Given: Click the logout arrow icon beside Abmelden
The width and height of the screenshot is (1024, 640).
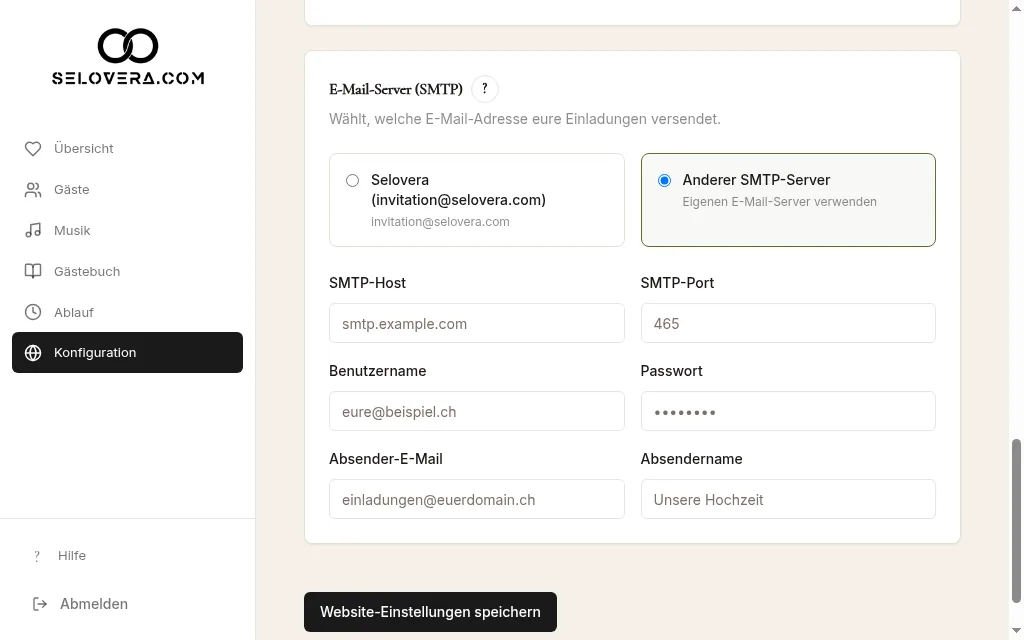Looking at the screenshot, I should coord(40,604).
